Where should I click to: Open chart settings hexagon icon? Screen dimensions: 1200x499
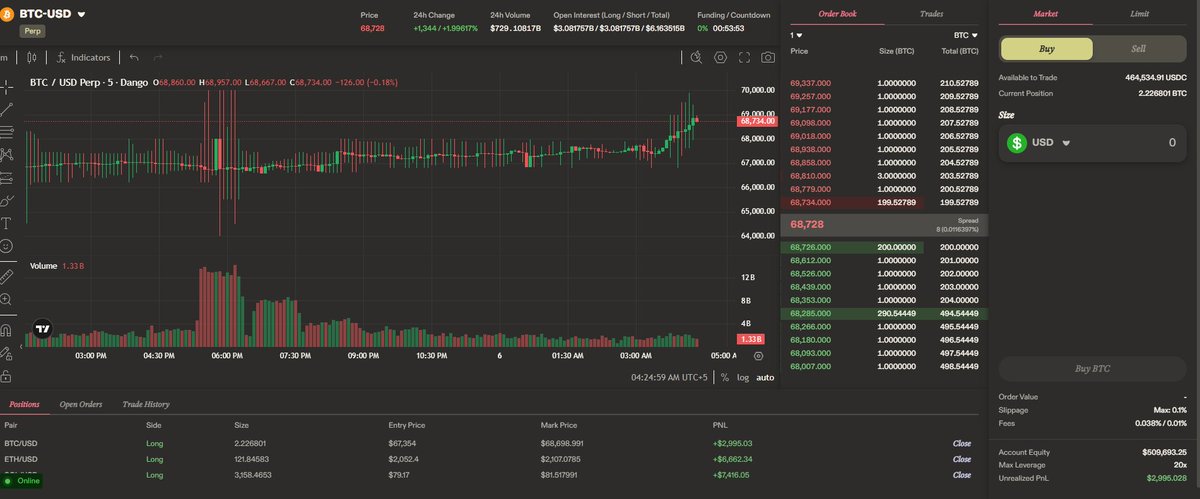point(720,58)
